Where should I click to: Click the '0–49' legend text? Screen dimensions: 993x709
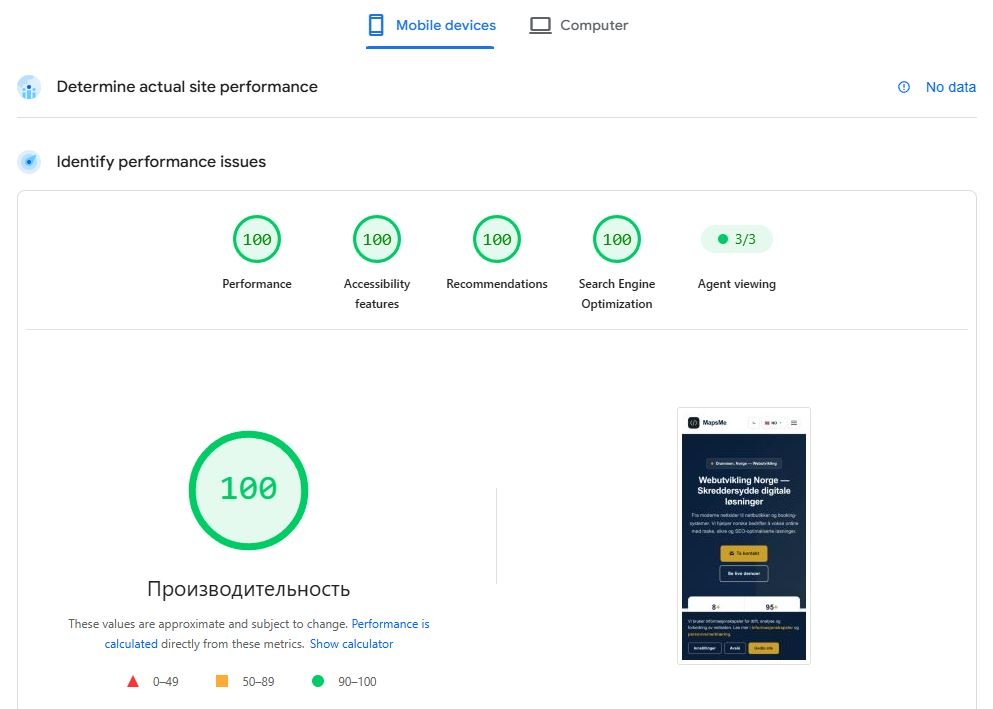[x=165, y=682]
